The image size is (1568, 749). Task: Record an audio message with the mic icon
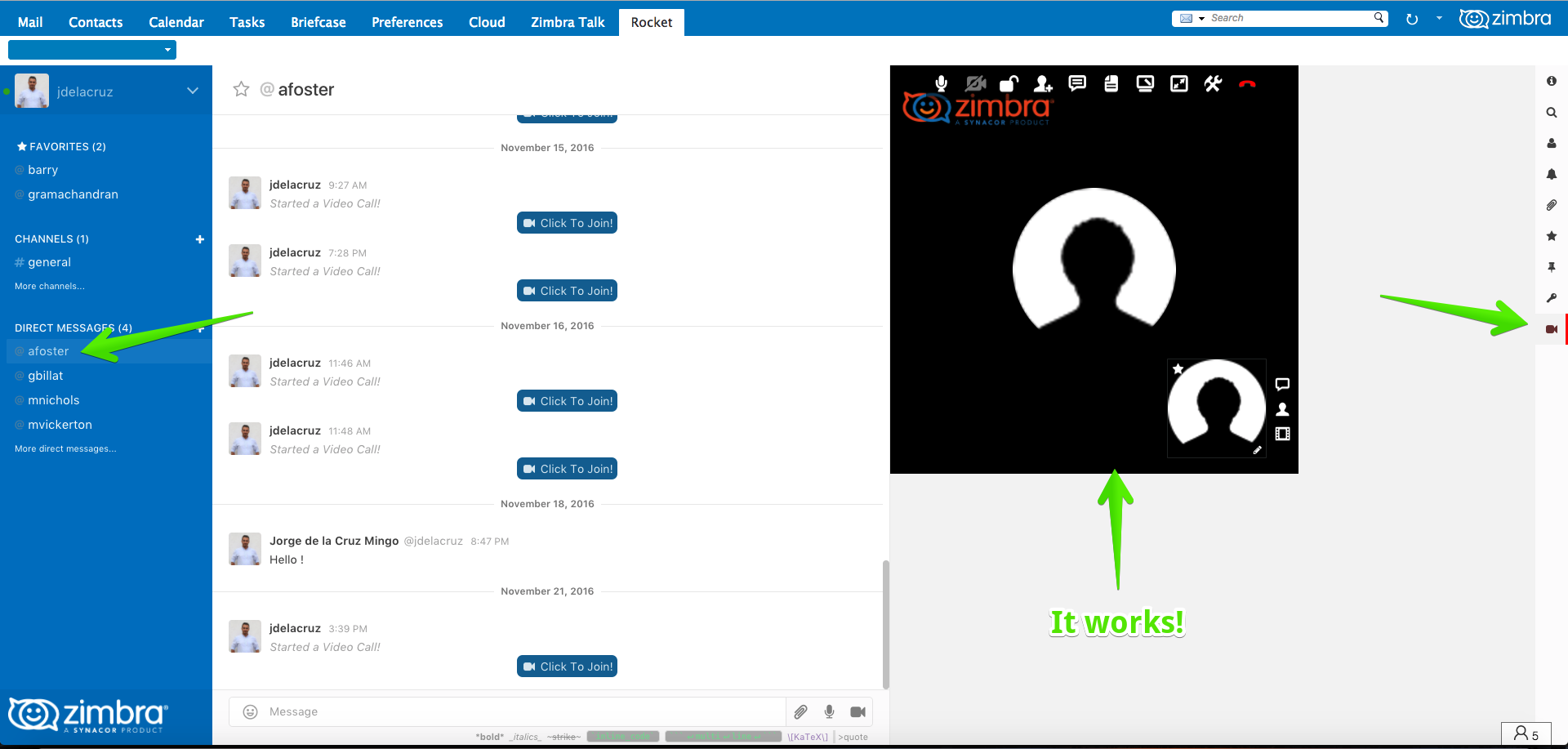click(829, 712)
